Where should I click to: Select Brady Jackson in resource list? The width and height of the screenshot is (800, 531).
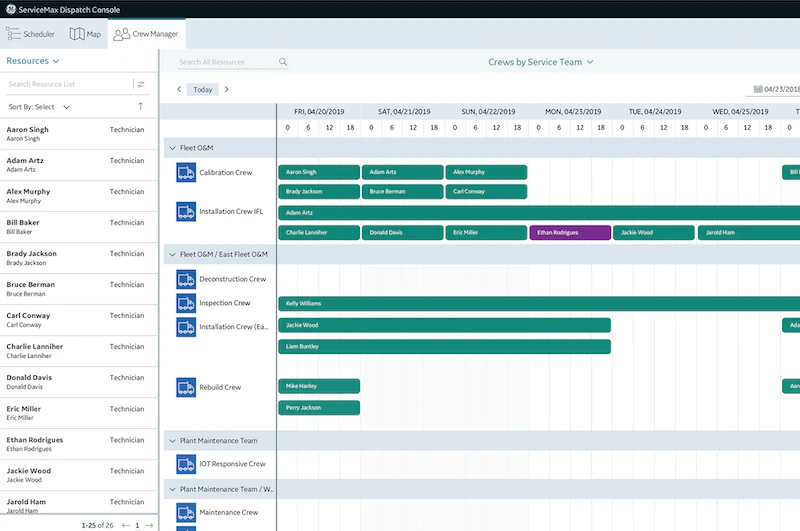(79, 258)
